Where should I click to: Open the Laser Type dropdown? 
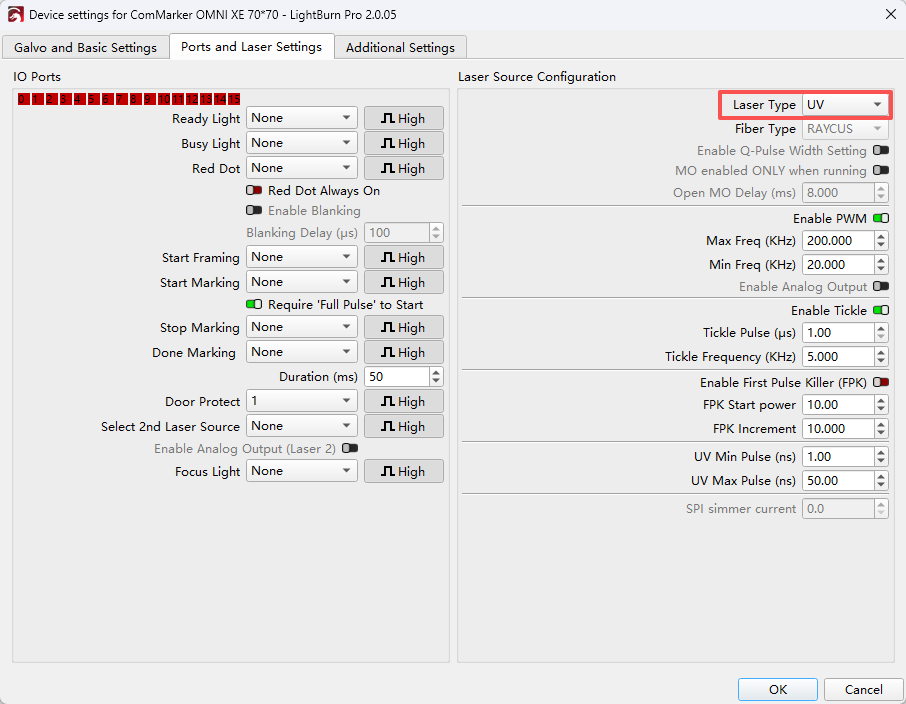point(845,105)
